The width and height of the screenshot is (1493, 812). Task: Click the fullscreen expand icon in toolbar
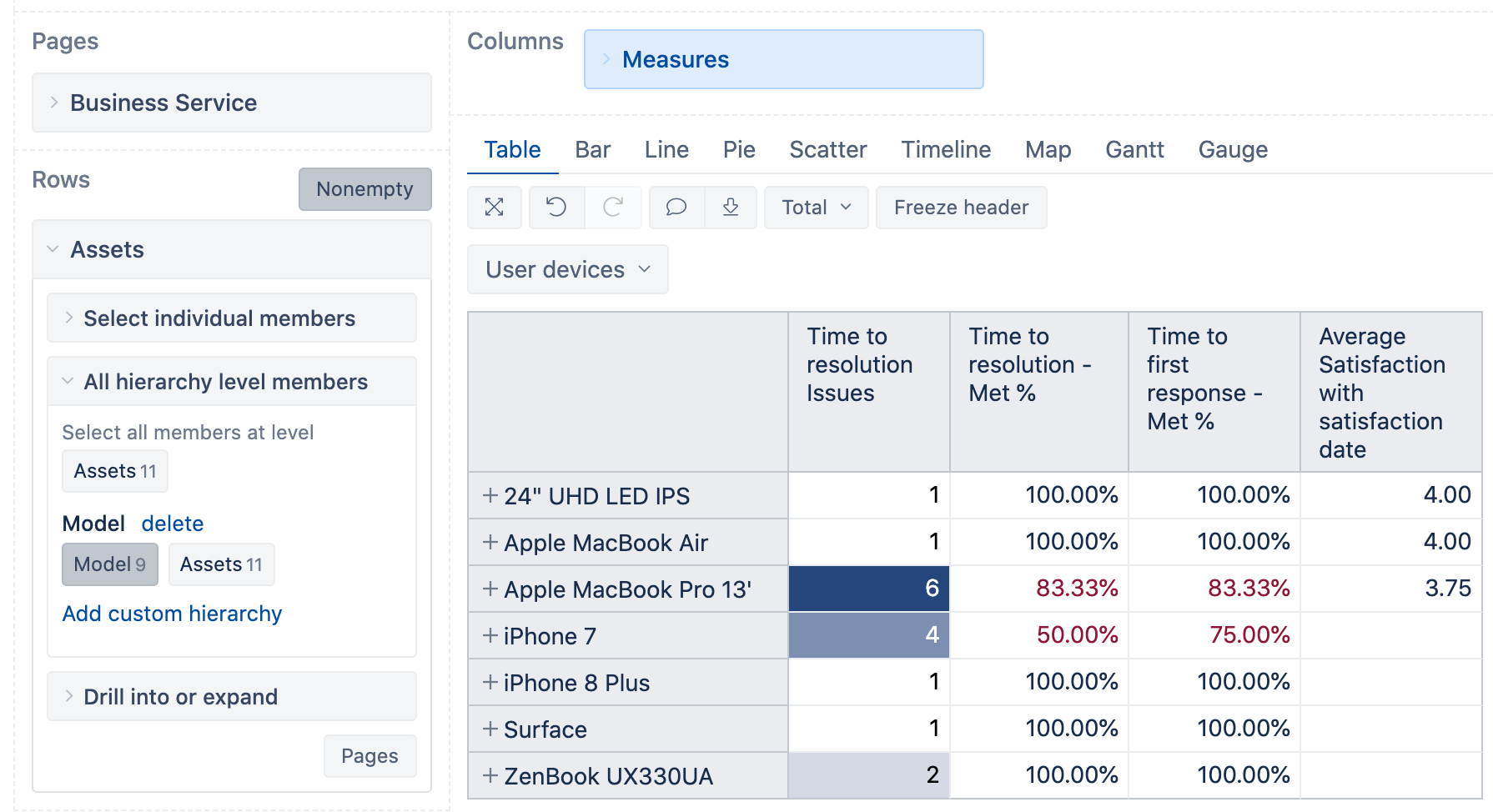point(495,208)
